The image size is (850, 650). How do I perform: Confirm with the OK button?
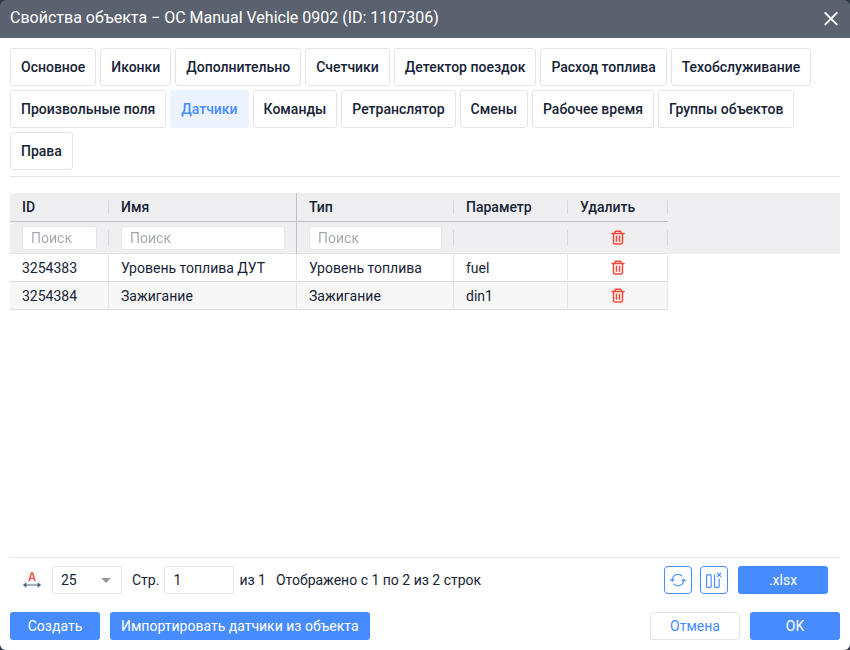click(795, 626)
